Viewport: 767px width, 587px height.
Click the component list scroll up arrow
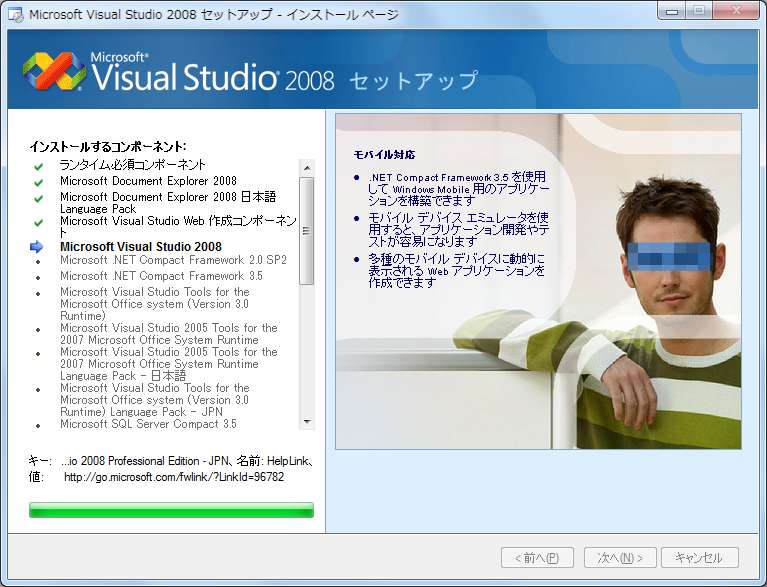[x=307, y=168]
